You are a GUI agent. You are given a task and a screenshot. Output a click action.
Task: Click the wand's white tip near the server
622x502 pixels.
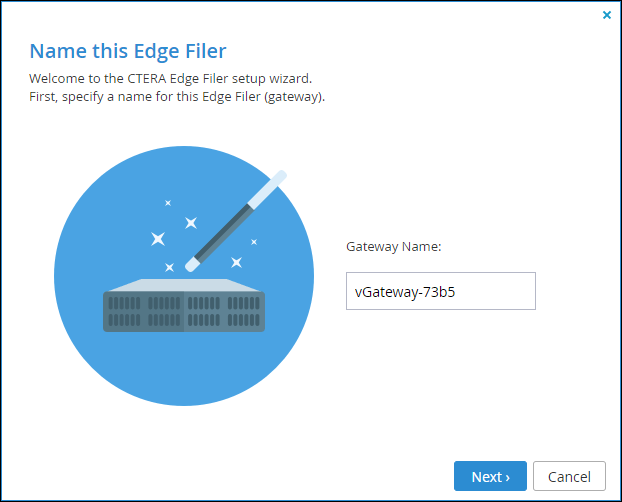[x=192, y=264]
